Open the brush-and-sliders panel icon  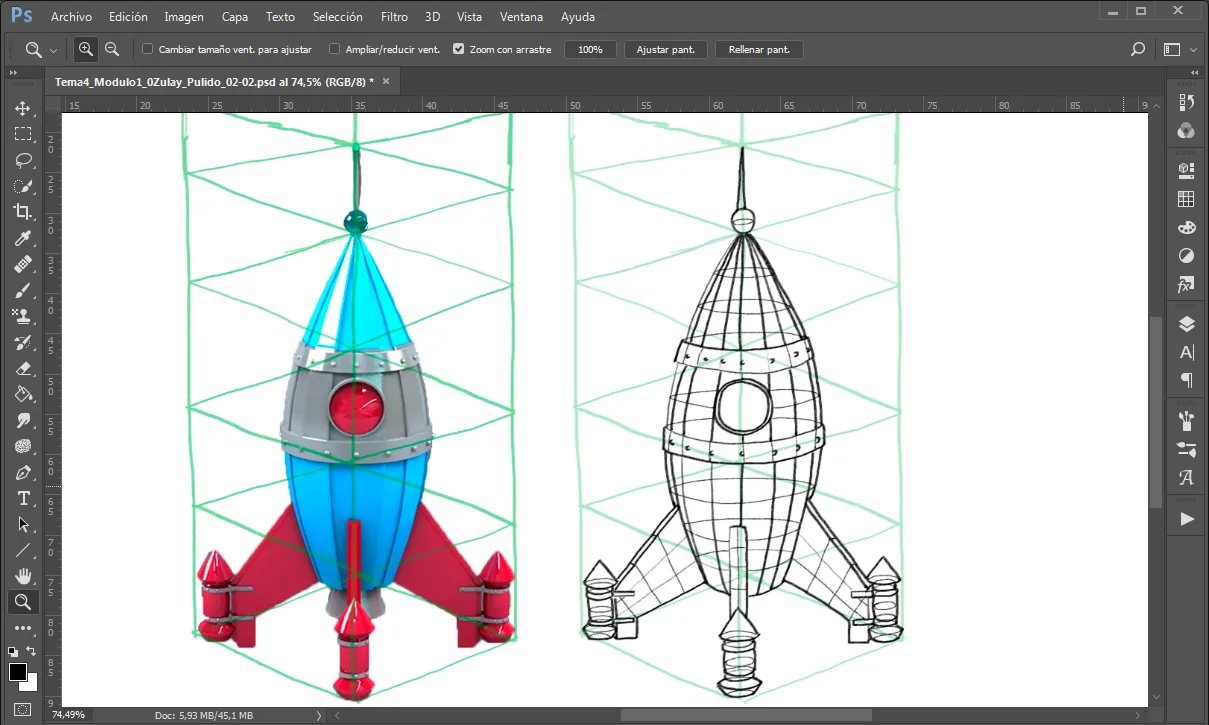point(1187,449)
